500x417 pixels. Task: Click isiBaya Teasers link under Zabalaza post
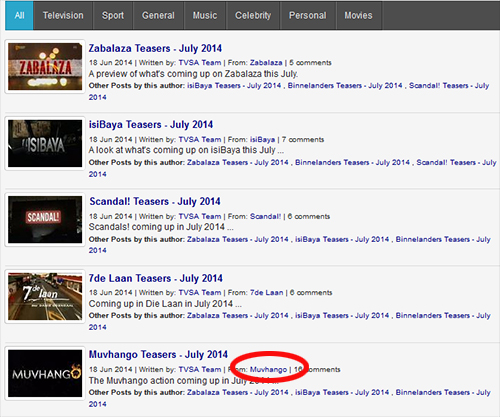[234, 86]
